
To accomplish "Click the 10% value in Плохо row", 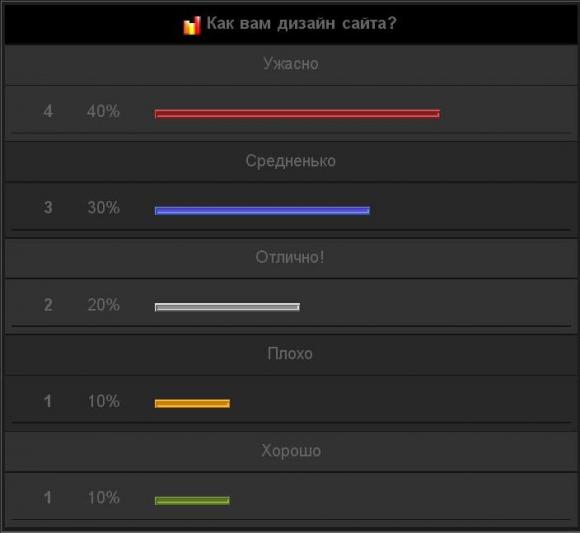I will (104, 401).
